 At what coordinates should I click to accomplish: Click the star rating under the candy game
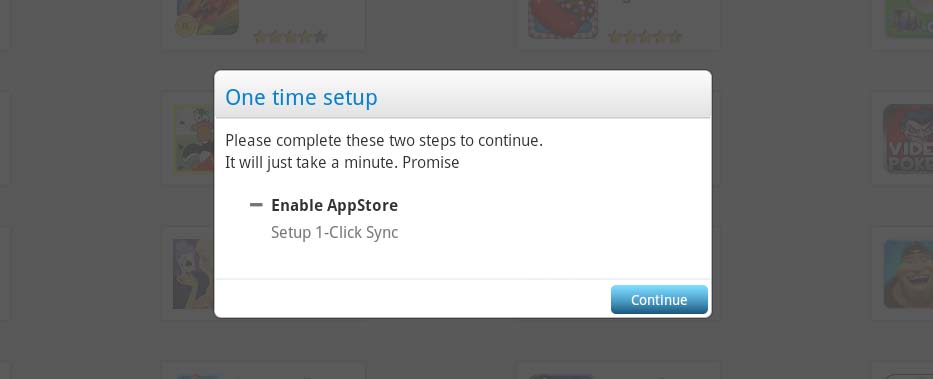click(645, 37)
